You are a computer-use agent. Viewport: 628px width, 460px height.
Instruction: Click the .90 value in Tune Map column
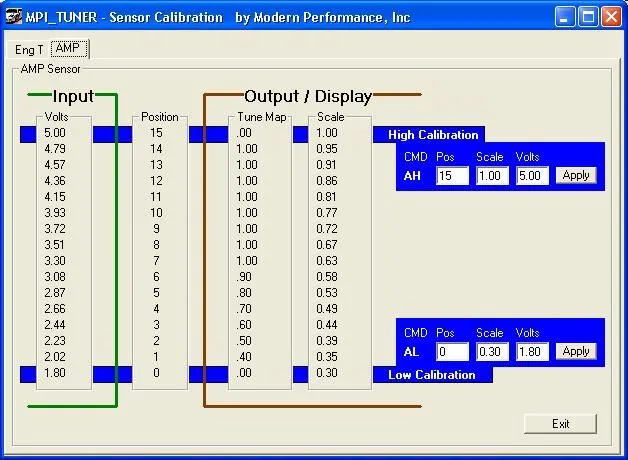pos(246,277)
